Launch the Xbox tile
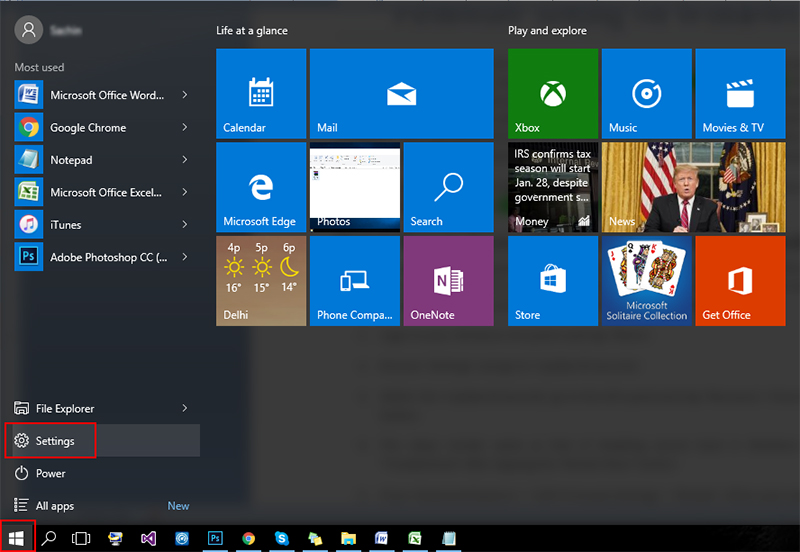 coord(553,93)
